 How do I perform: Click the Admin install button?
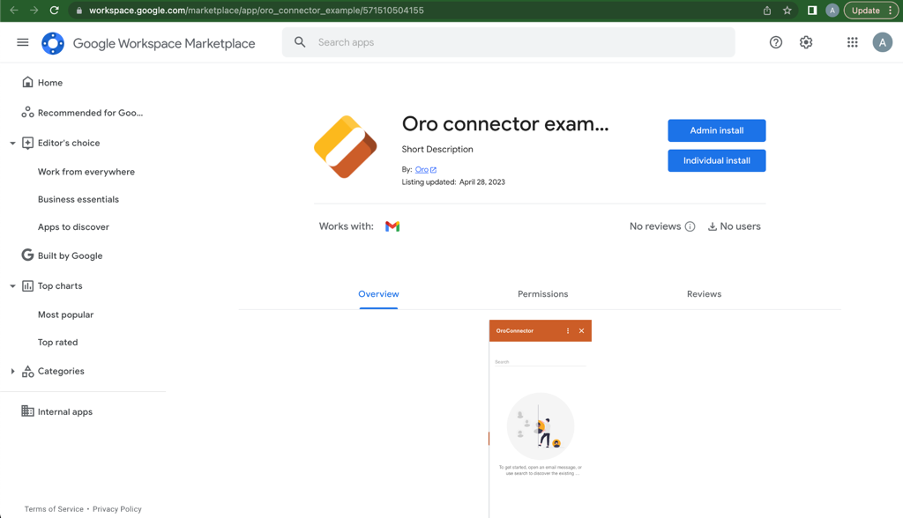pyautogui.click(x=716, y=130)
